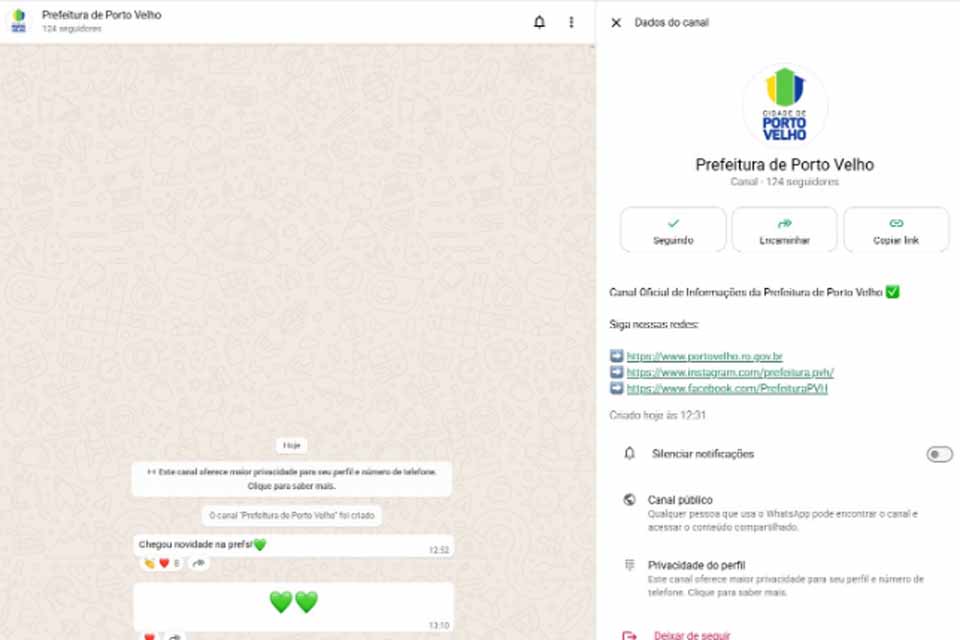This screenshot has width=960, height=640.
Task: Toggle the Silenciar notificações switch
Action: coord(937,453)
